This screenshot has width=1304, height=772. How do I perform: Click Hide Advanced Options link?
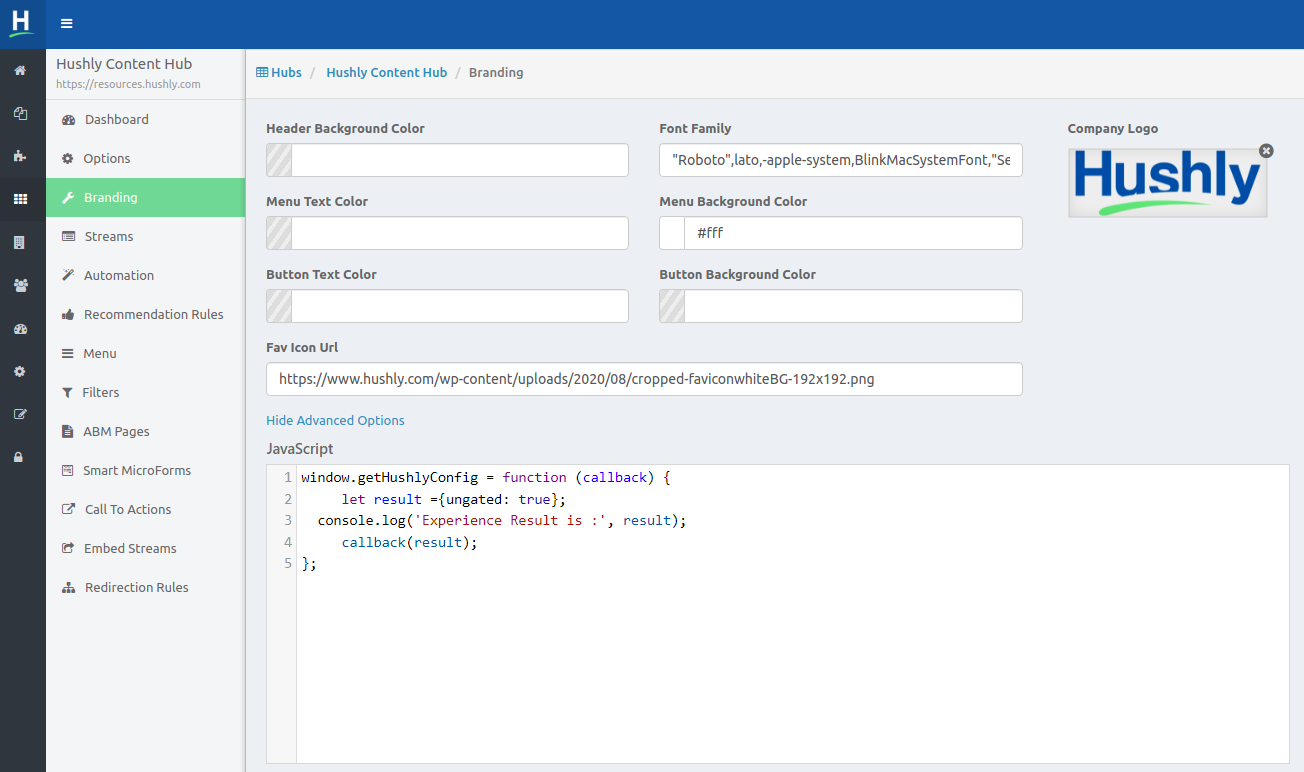tap(335, 420)
